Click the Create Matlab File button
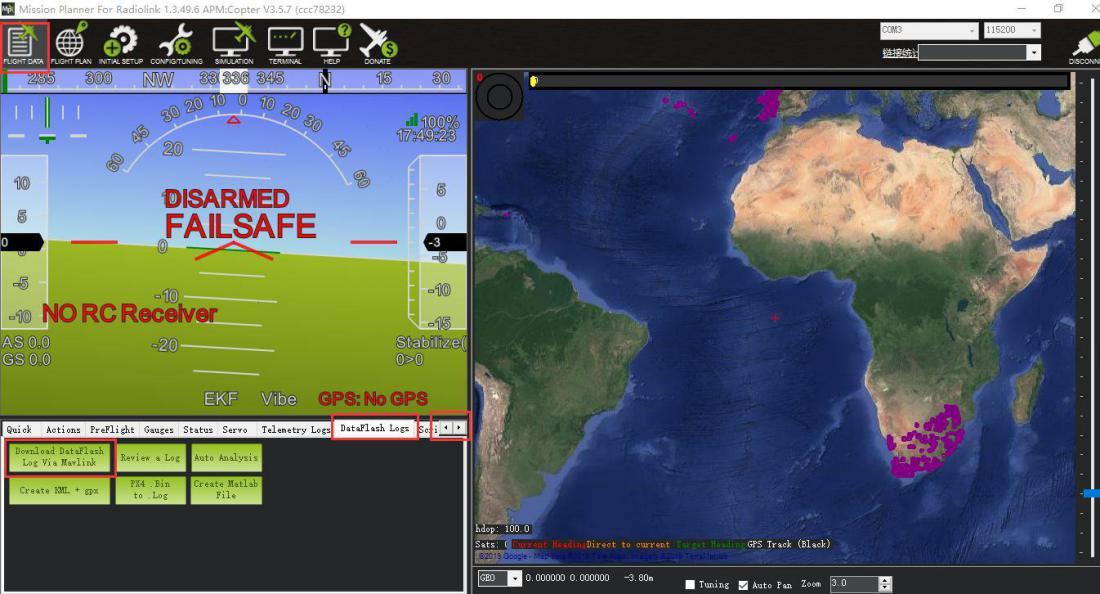Image resolution: width=1100 pixels, height=594 pixels. tap(226, 490)
